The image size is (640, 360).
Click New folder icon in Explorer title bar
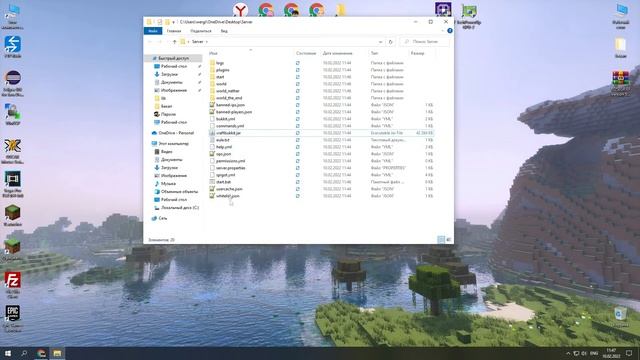(x=167, y=22)
